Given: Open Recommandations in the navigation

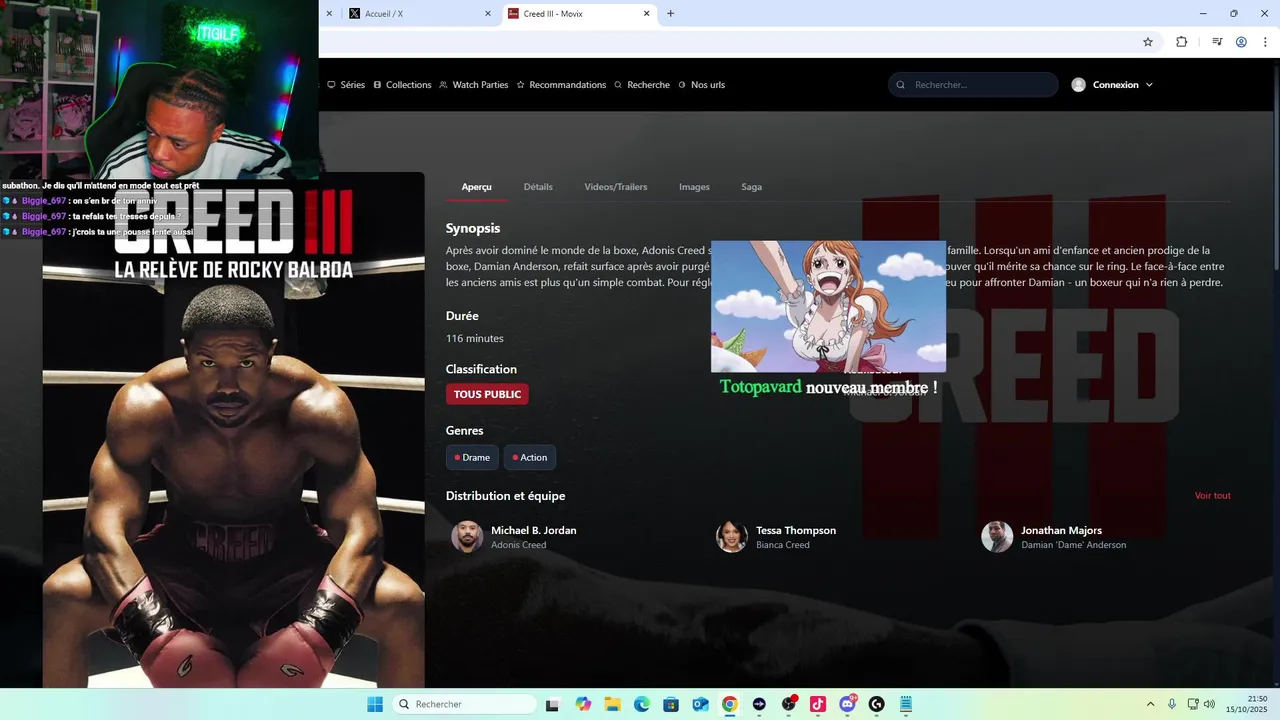Looking at the screenshot, I should coord(561,85).
